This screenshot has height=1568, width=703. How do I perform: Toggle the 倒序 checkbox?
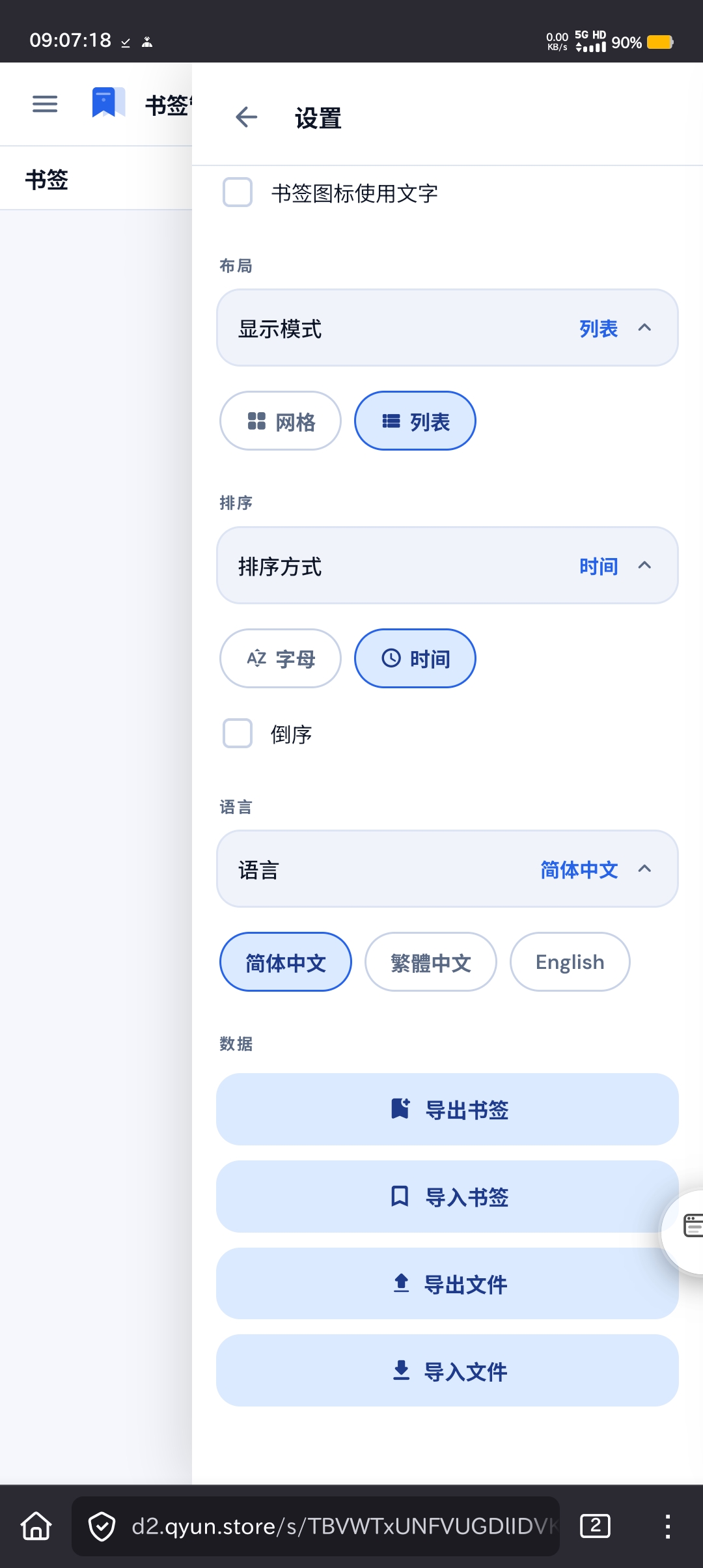pos(238,734)
